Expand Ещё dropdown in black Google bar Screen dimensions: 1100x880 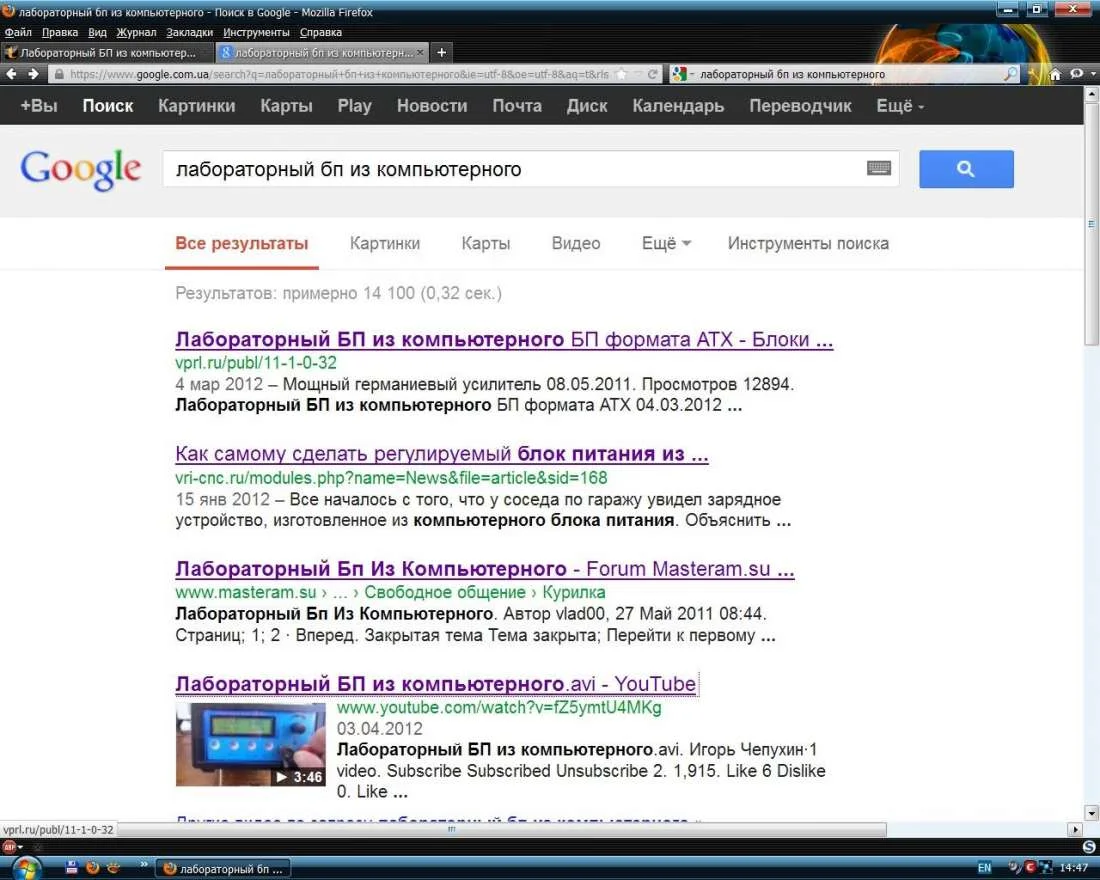[x=900, y=105]
